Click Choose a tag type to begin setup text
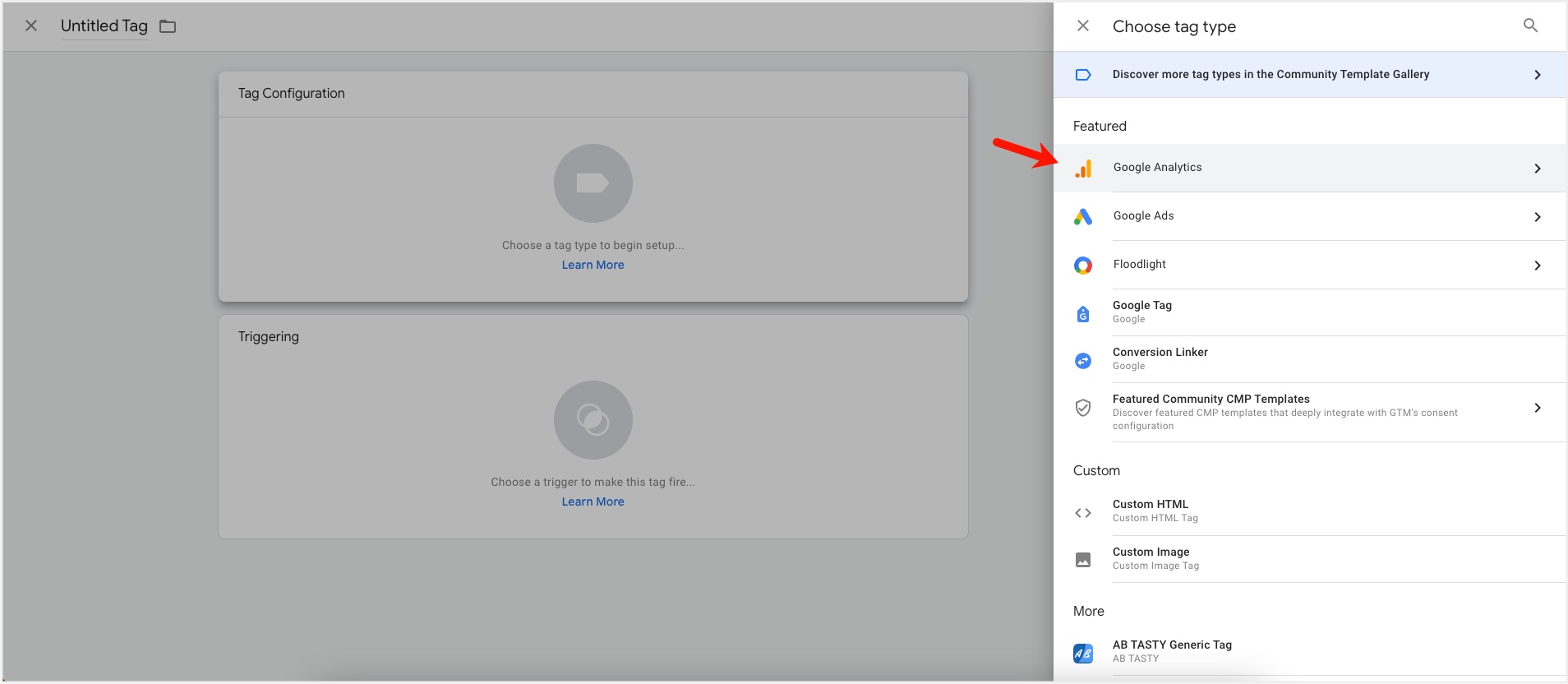The image size is (1568, 684). (x=593, y=245)
